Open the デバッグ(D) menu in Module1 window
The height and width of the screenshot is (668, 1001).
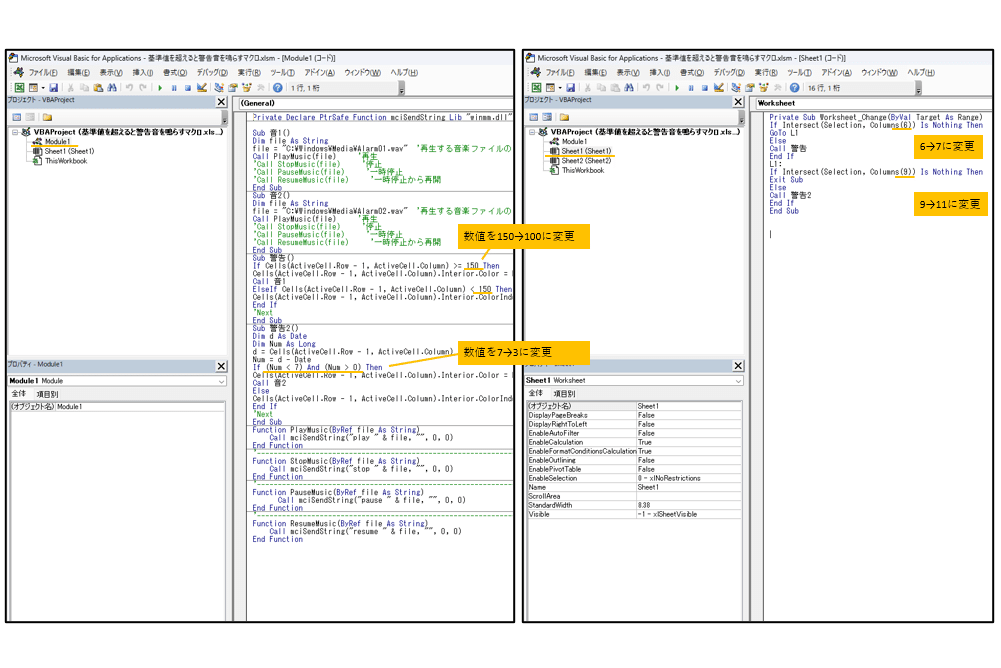(212, 73)
